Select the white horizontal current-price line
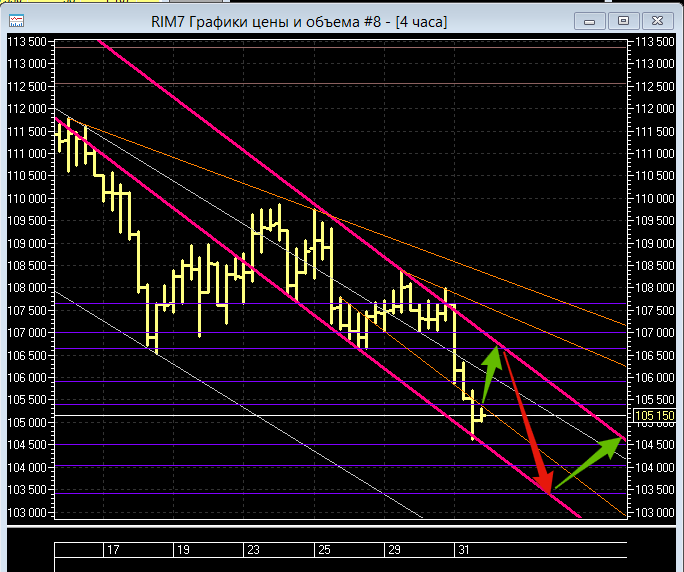The width and height of the screenshot is (684, 572). point(340,415)
